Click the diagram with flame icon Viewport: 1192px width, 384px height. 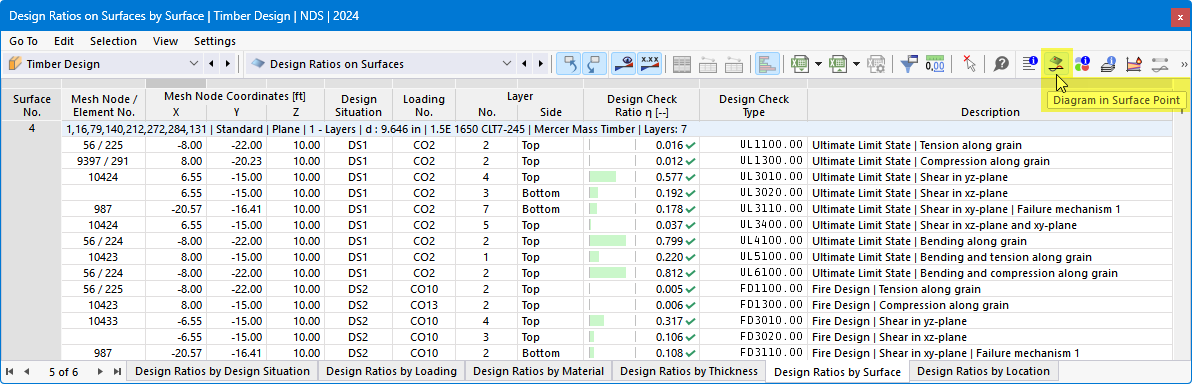[1133, 64]
